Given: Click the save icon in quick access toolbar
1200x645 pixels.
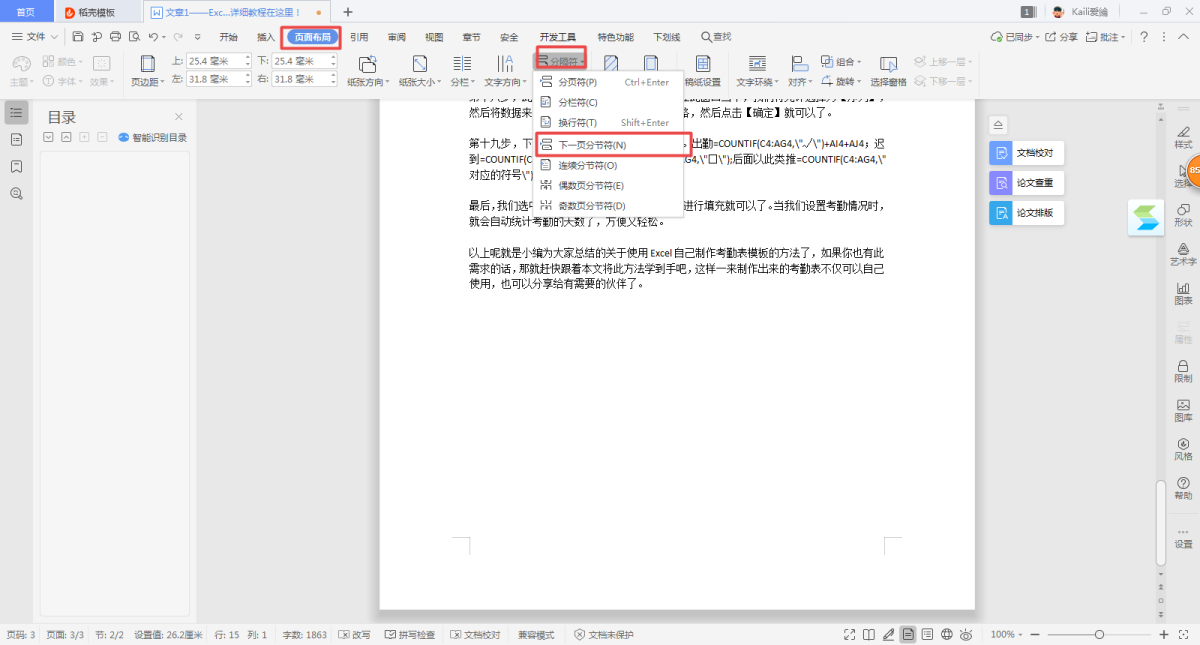Looking at the screenshot, I should pyautogui.click(x=78, y=37).
